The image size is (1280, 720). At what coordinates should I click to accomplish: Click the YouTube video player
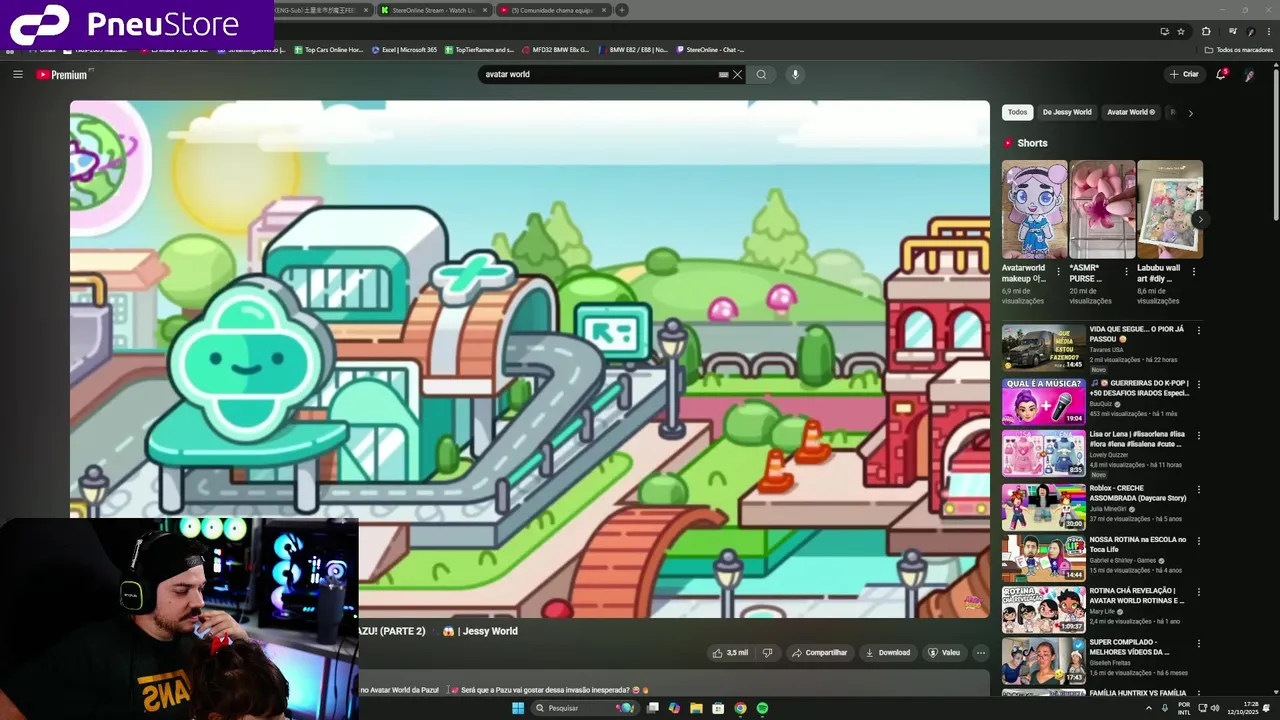(x=530, y=359)
